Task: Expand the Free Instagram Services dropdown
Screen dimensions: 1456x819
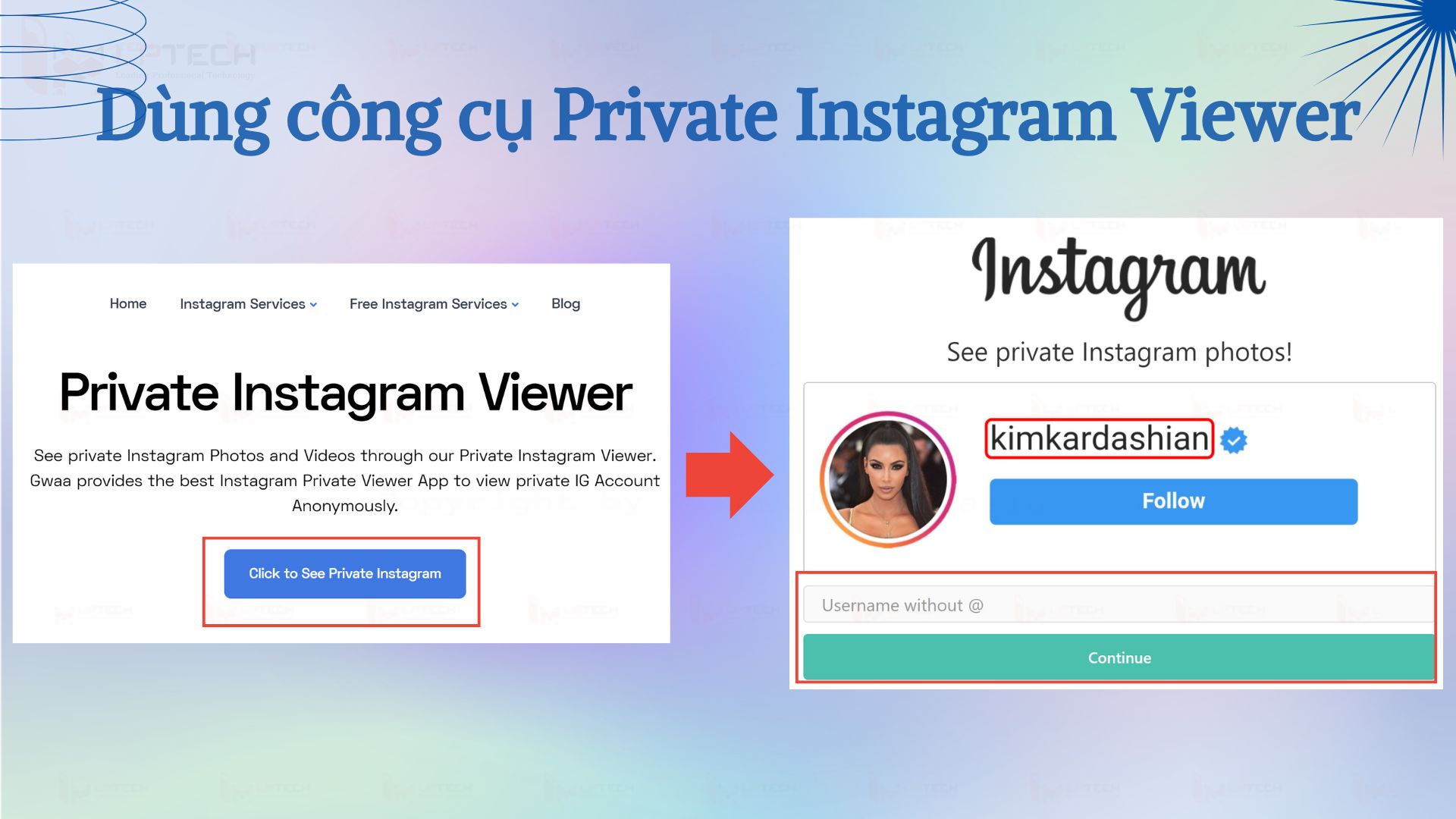Action: pos(434,303)
